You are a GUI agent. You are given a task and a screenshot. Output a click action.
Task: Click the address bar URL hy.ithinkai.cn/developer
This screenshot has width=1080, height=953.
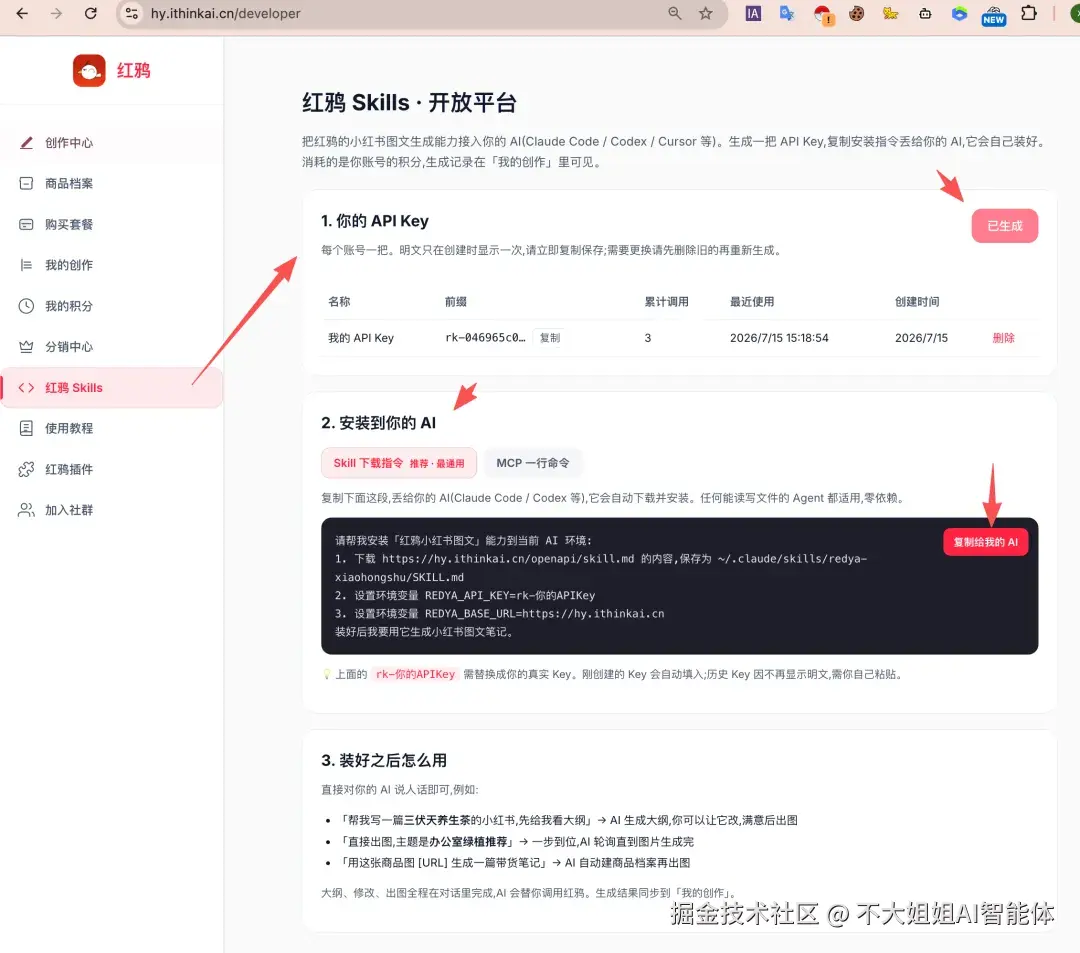[225, 13]
